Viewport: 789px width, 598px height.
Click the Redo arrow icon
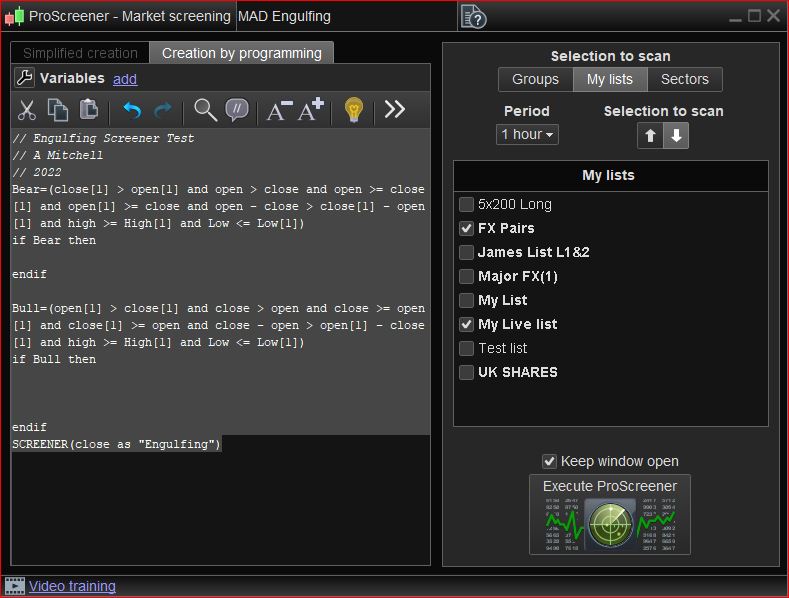tap(163, 110)
